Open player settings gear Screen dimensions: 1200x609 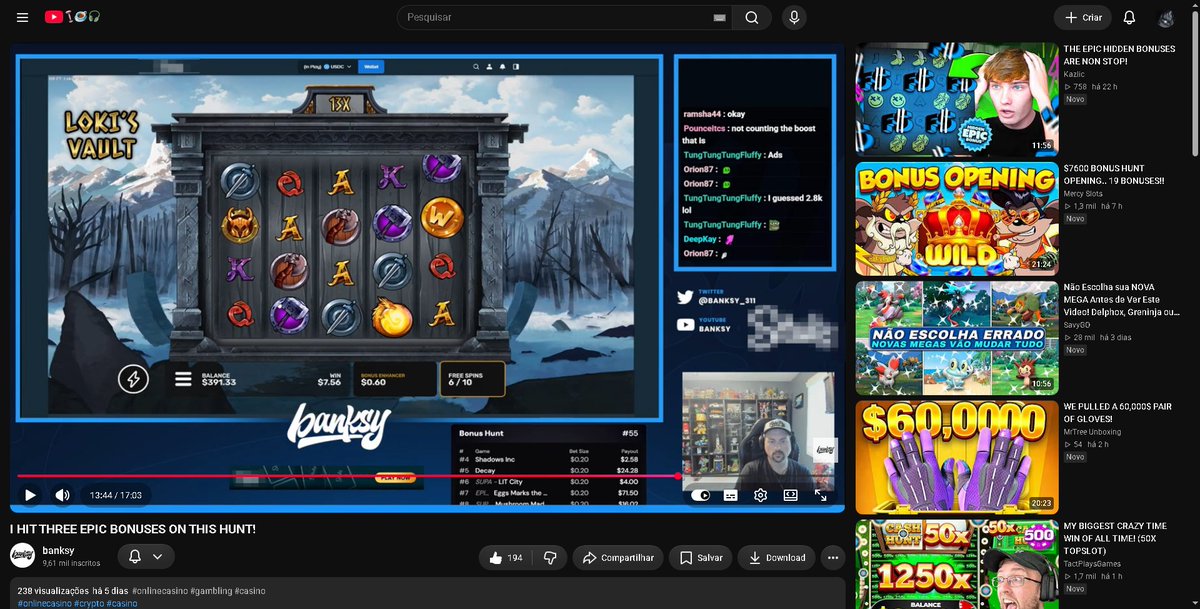[760, 495]
